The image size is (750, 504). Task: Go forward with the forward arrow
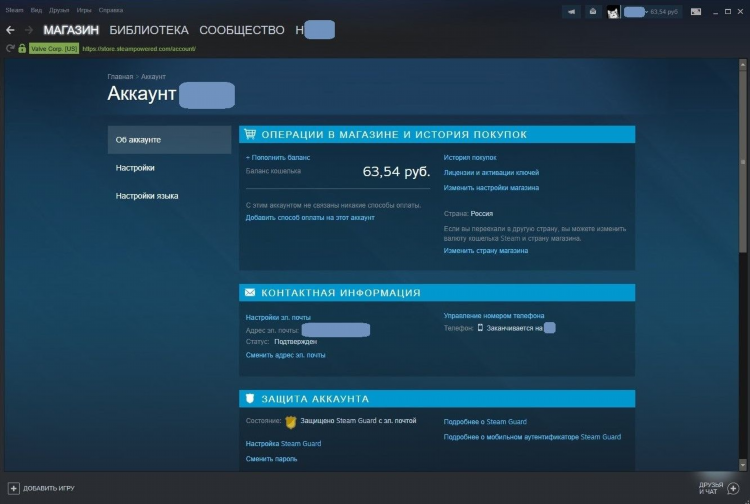(x=29, y=30)
